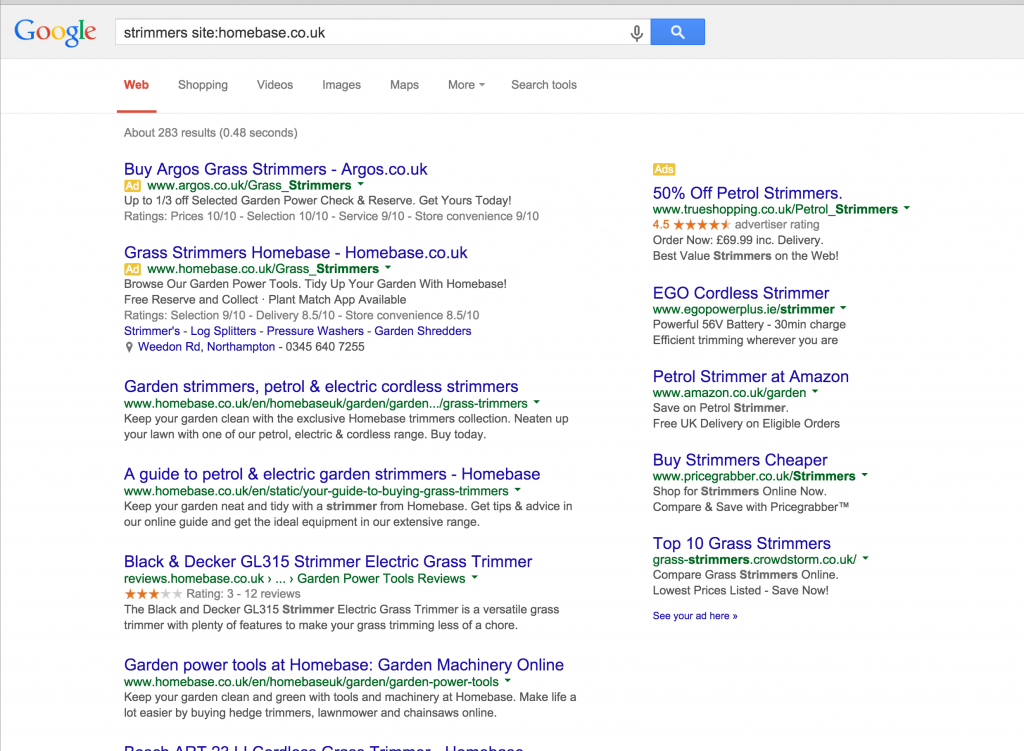
Task: Activate voice search microphone icon
Action: click(x=637, y=32)
